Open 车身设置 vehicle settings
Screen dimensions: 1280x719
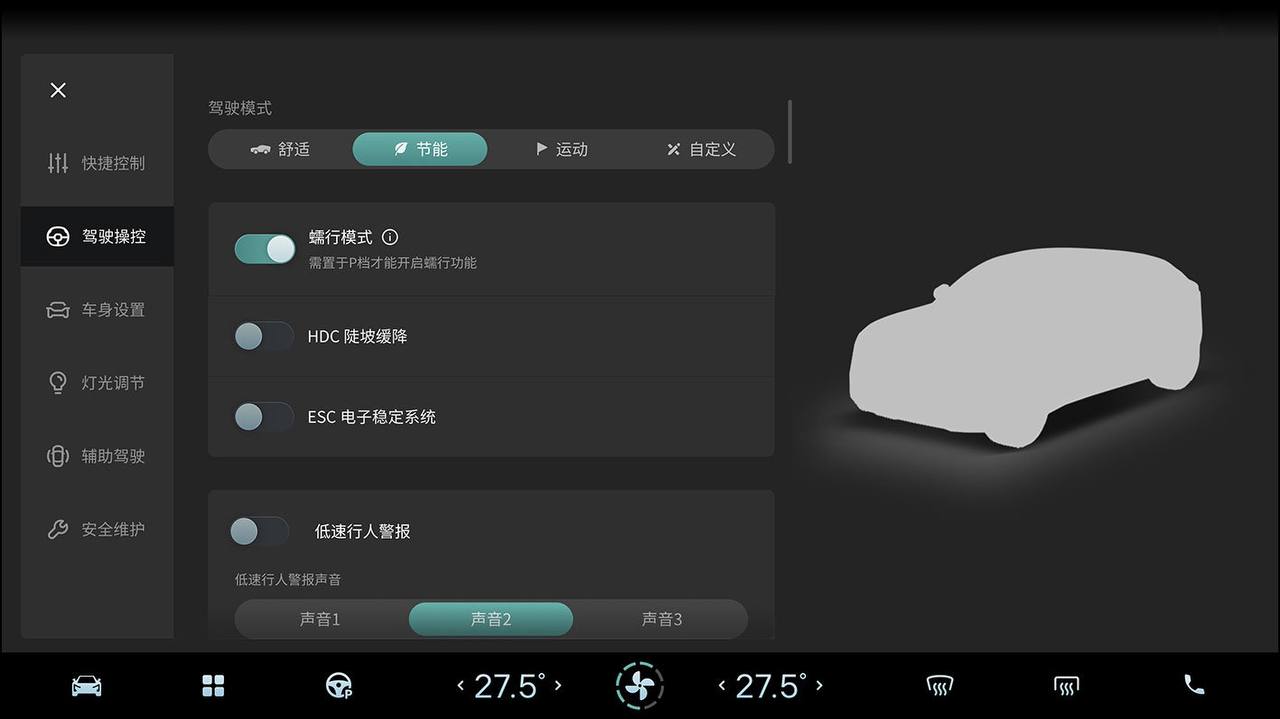coord(97,310)
